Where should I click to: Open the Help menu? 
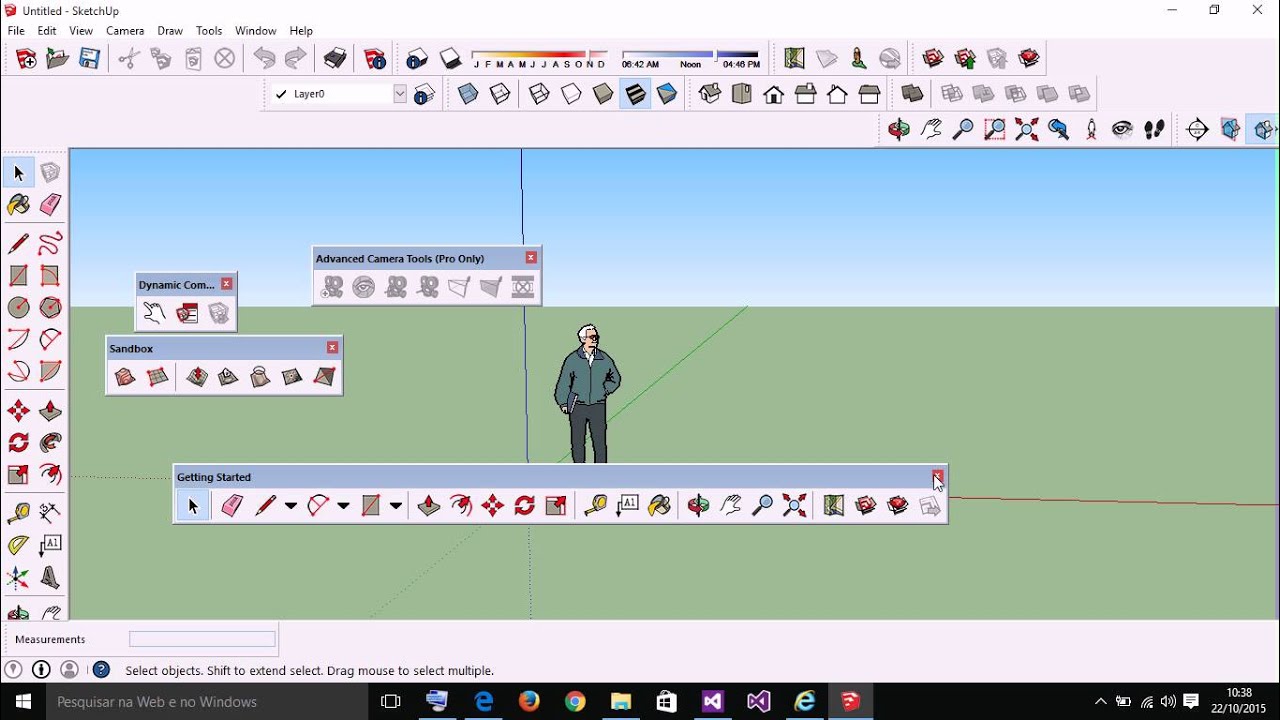point(301,31)
